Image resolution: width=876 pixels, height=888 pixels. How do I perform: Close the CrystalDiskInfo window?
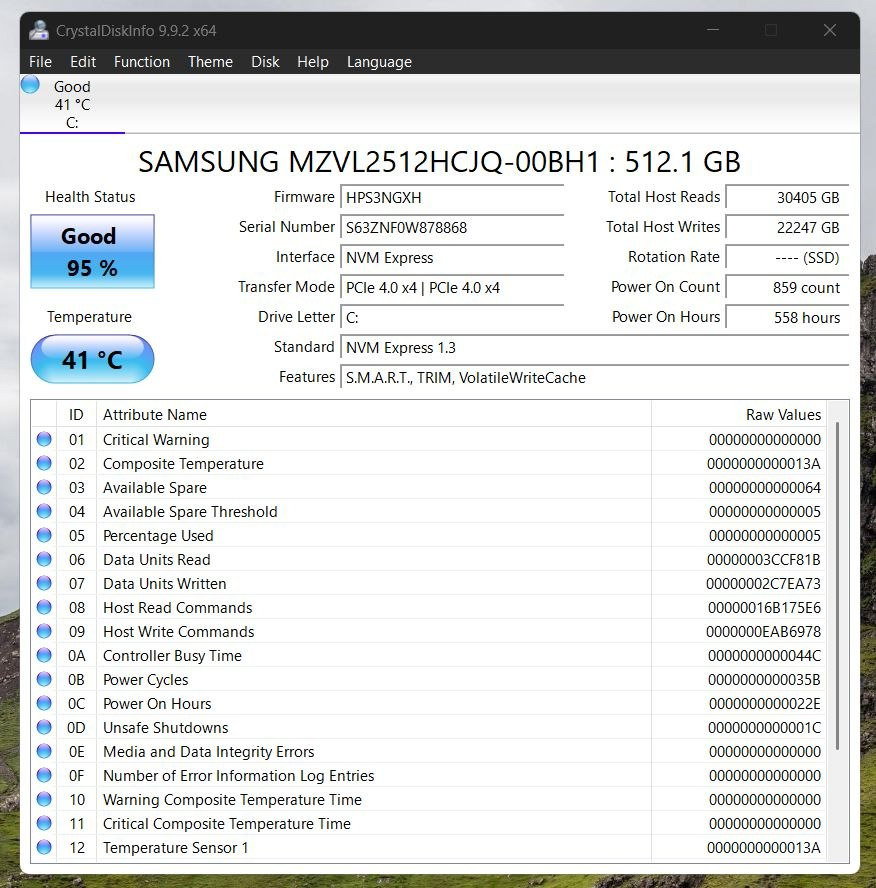point(830,30)
